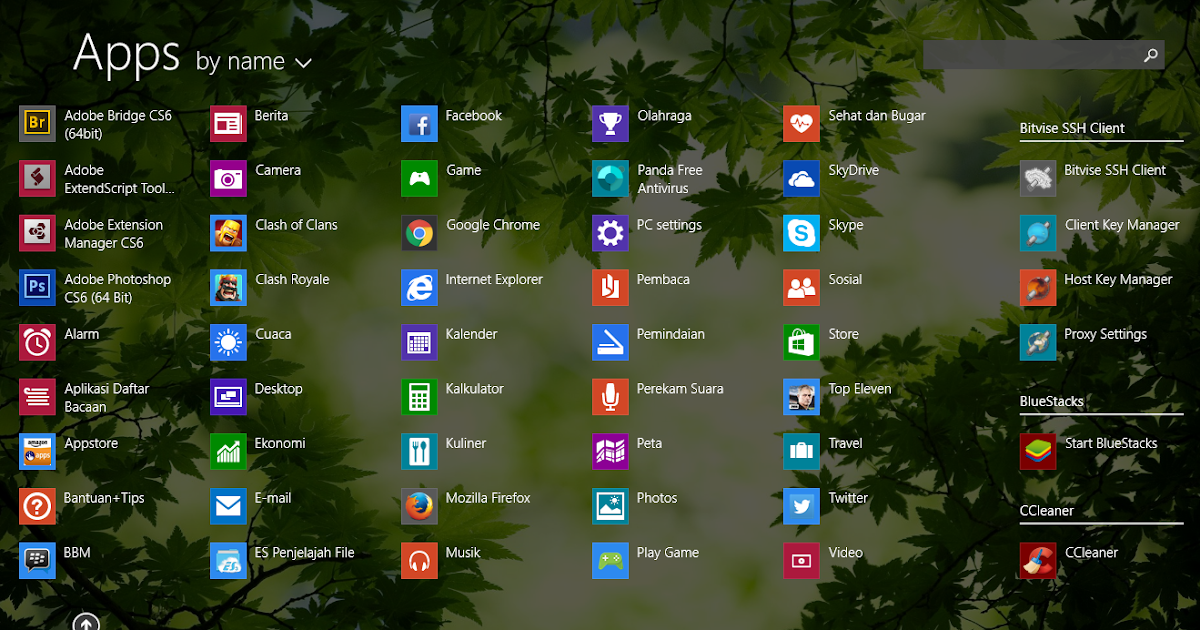This screenshot has width=1200, height=630.
Task: Launch Adobe Photoshop CS6 icon
Action: 37,288
